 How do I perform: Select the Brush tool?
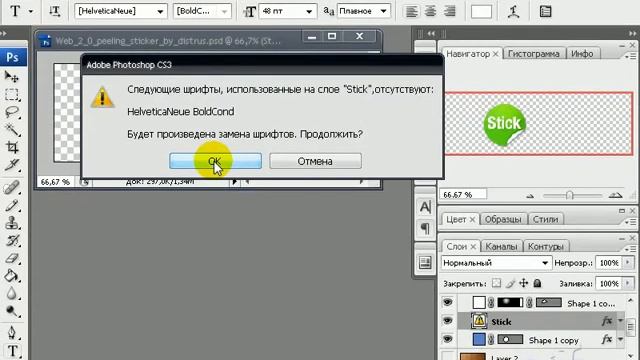click(x=12, y=205)
